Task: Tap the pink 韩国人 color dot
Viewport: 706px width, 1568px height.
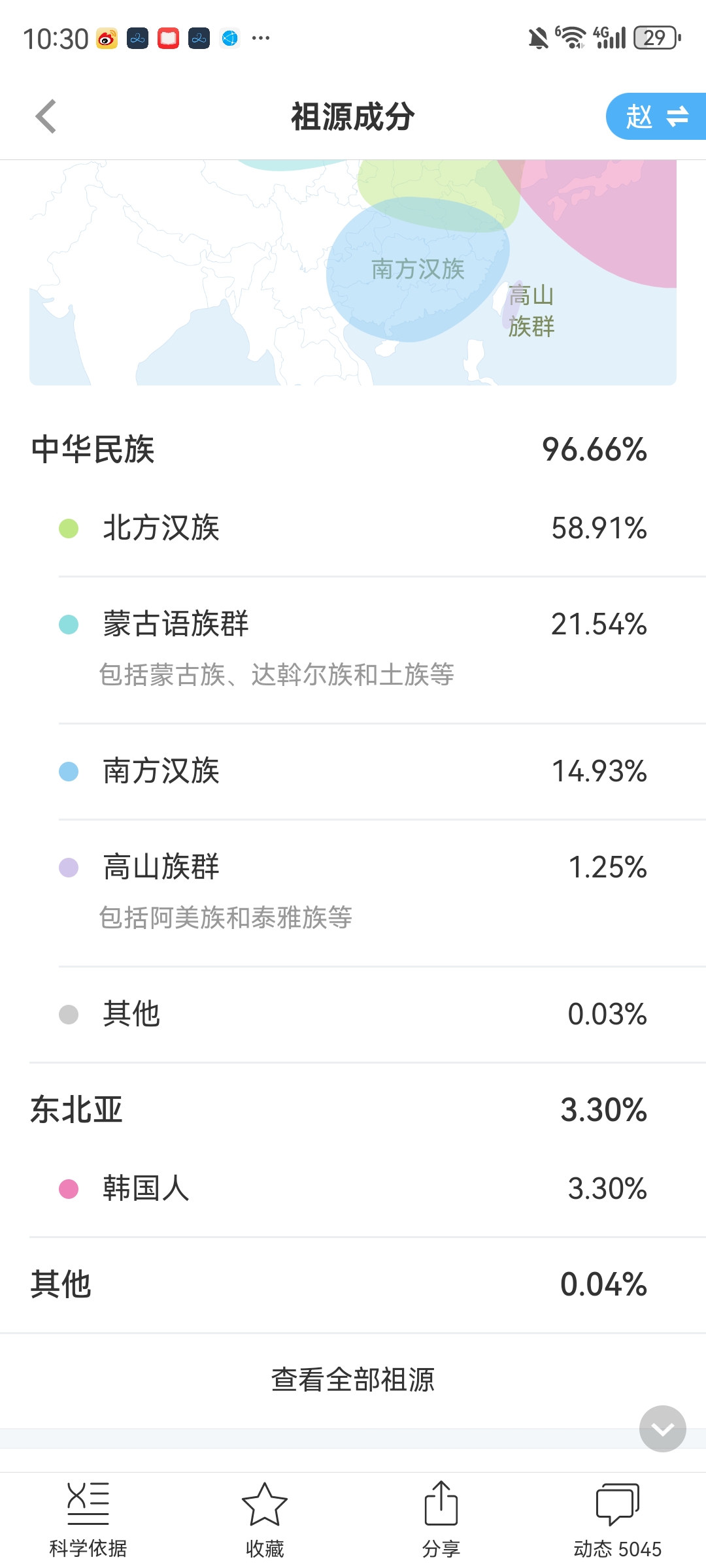Action: [x=69, y=1189]
